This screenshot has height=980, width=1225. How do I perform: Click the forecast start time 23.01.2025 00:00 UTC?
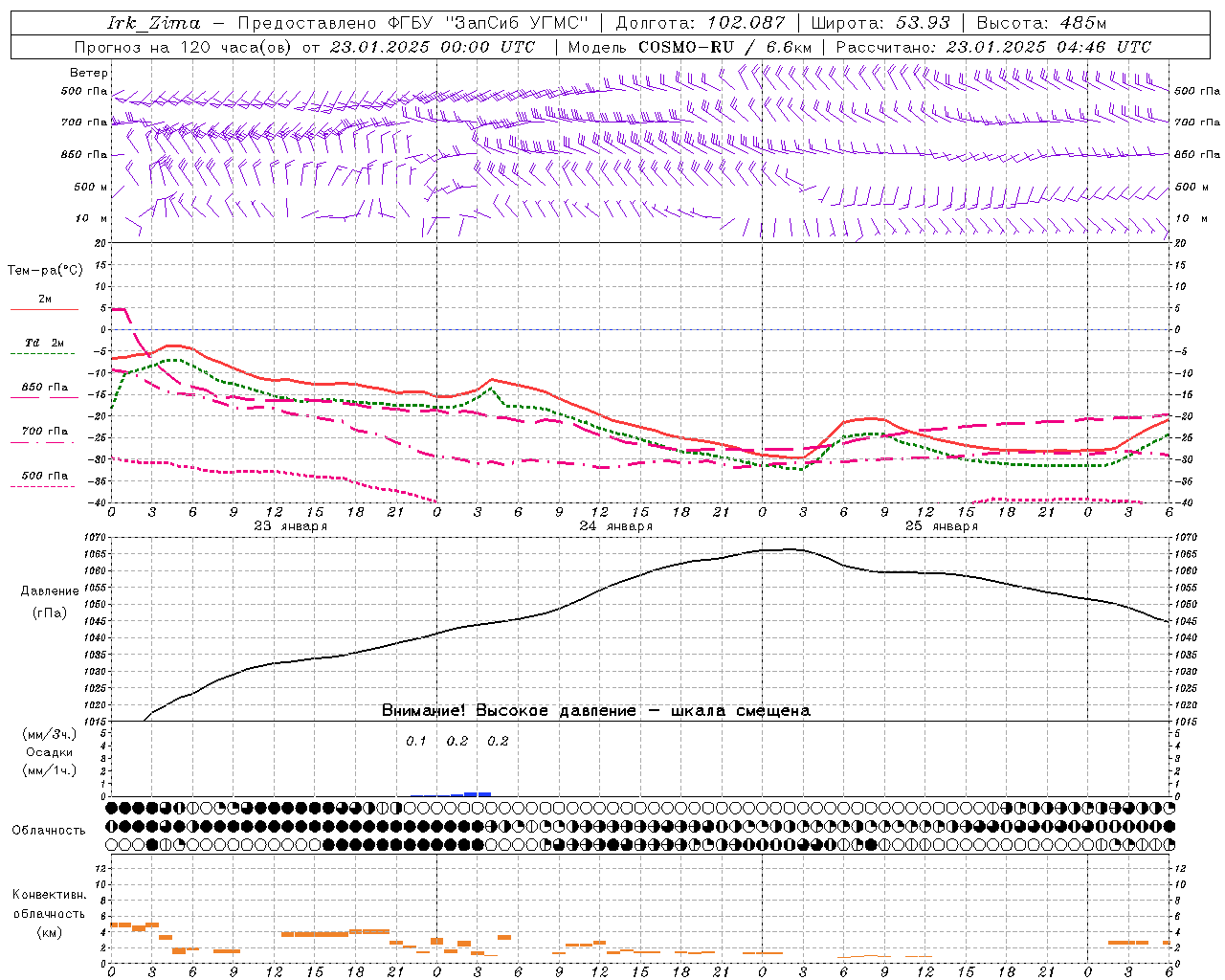click(x=432, y=47)
